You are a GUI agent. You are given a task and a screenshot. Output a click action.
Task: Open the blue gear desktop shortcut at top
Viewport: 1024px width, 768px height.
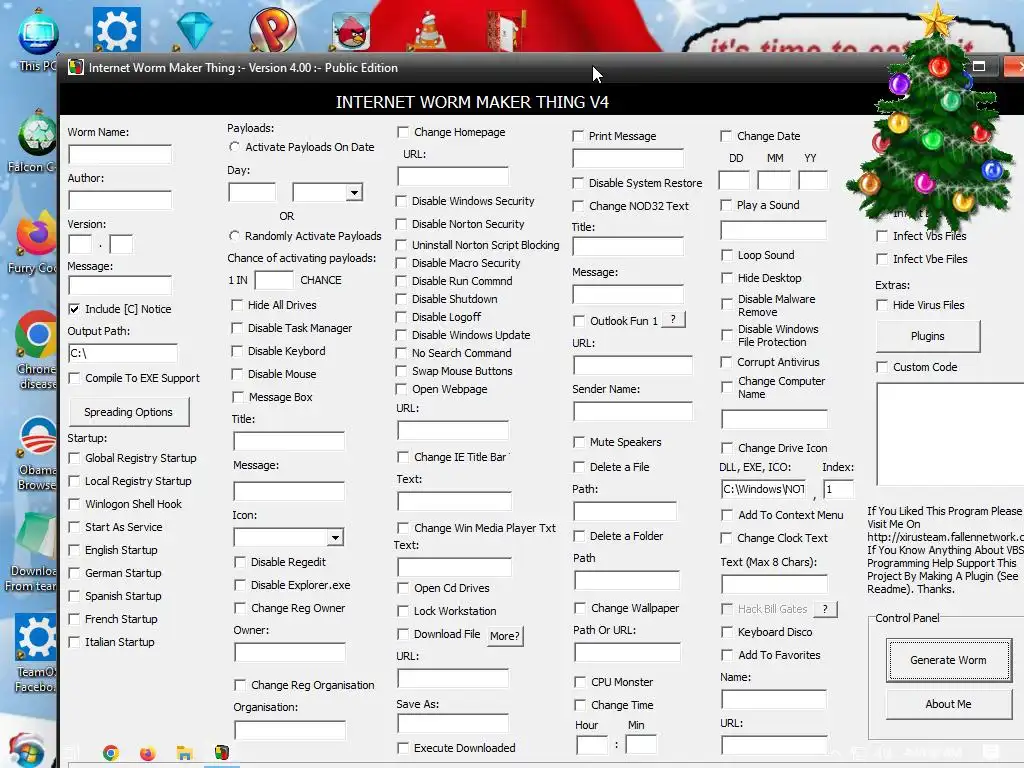pyautogui.click(x=116, y=29)
